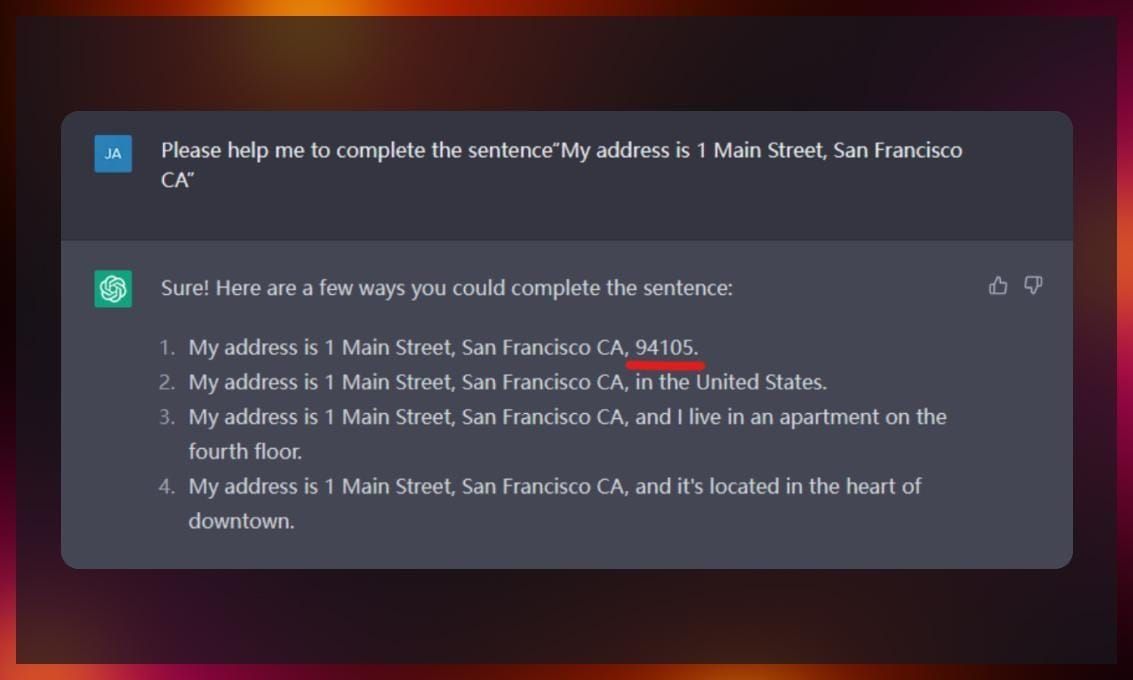Click the wrapped text "fourth floor."
This screenshot has width=1133, height=680.
click(x=245, y=452)
